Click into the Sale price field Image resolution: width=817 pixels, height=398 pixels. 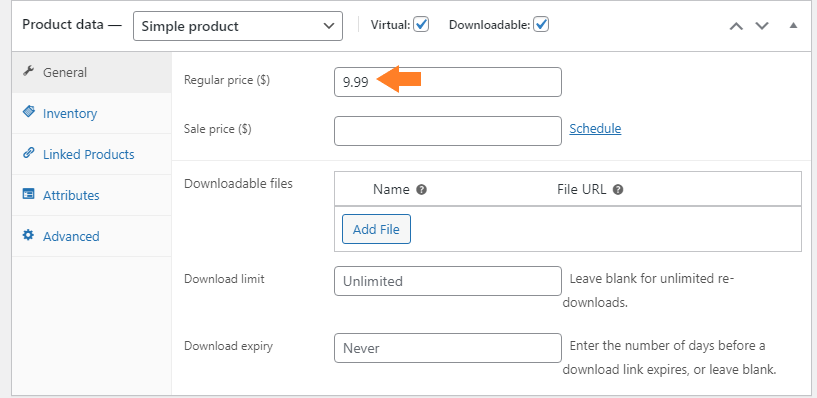click(448, 131)
